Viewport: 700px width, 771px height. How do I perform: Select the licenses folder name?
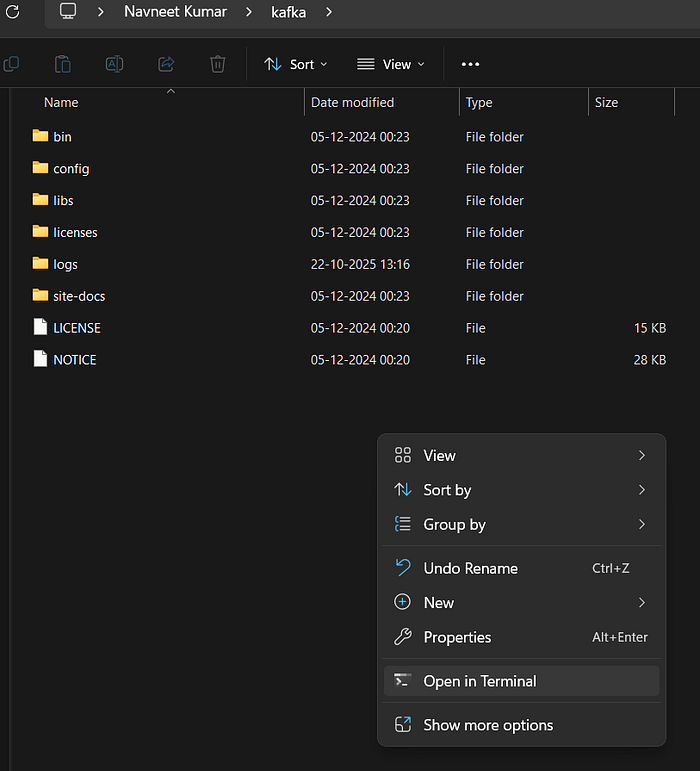[75, 233]
